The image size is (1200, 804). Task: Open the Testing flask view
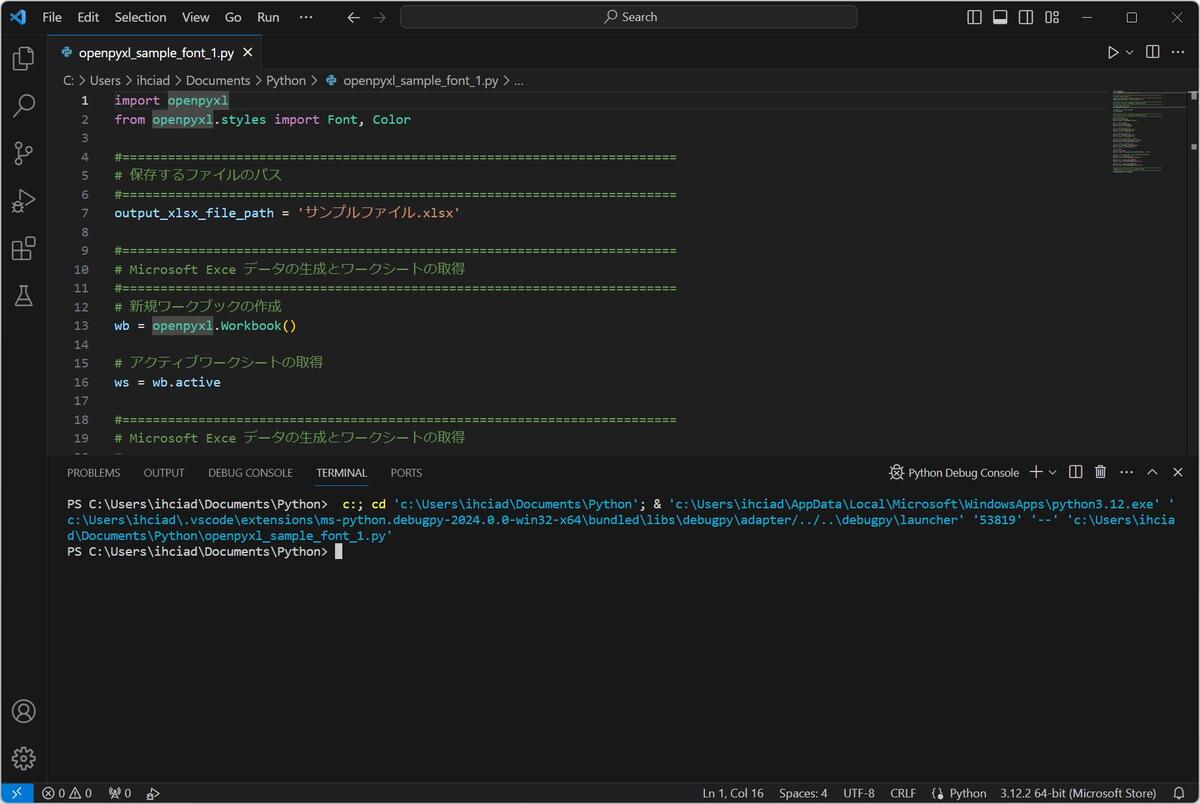click(x=23, y=295)
